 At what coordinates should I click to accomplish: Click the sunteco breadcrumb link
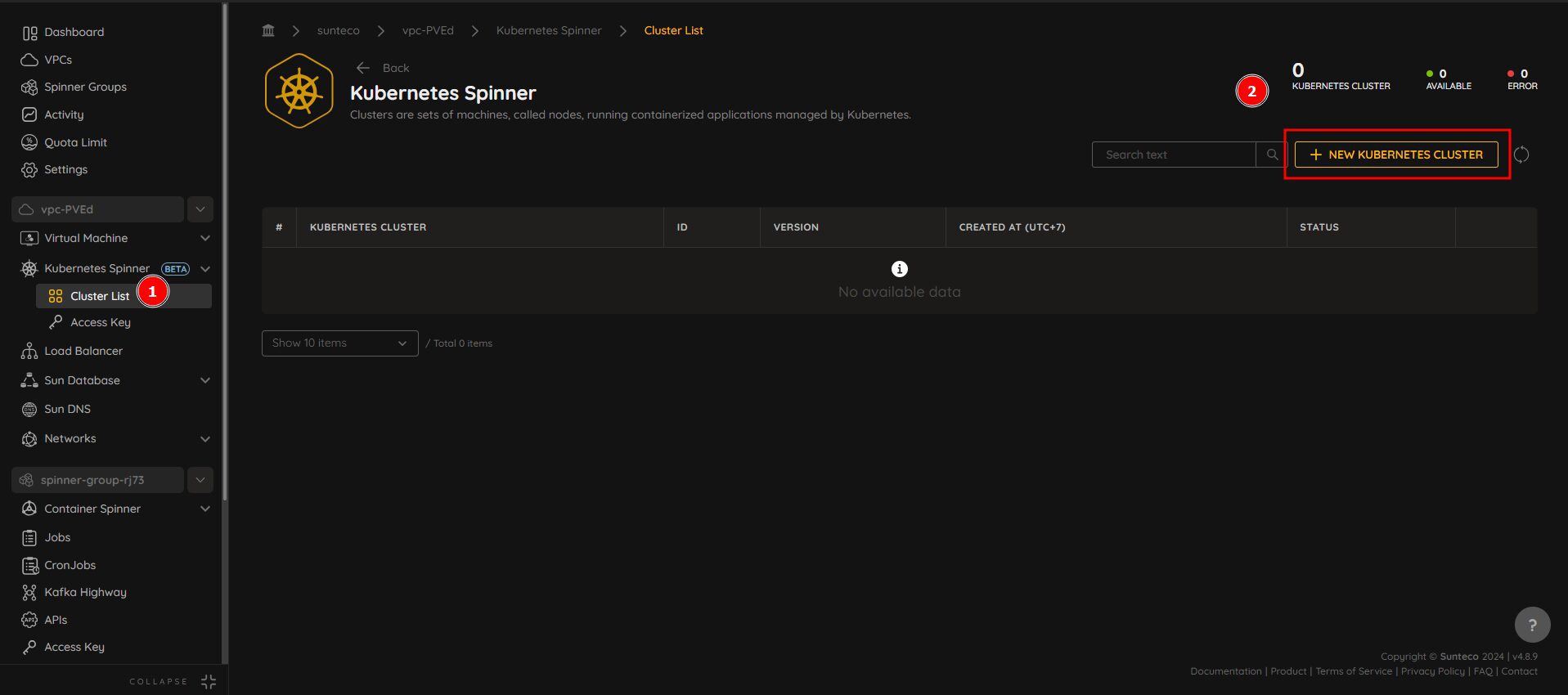pyautogui.click(x=338, y=30)
